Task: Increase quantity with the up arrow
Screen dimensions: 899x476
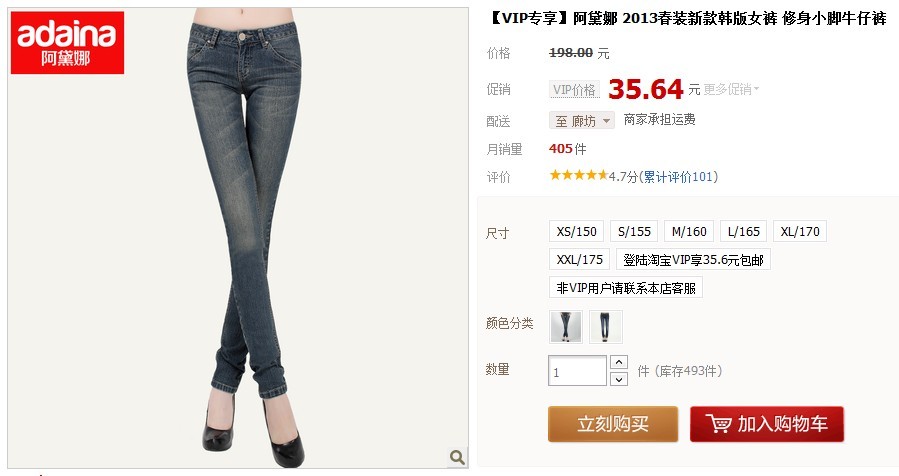Action: point(619,362)
